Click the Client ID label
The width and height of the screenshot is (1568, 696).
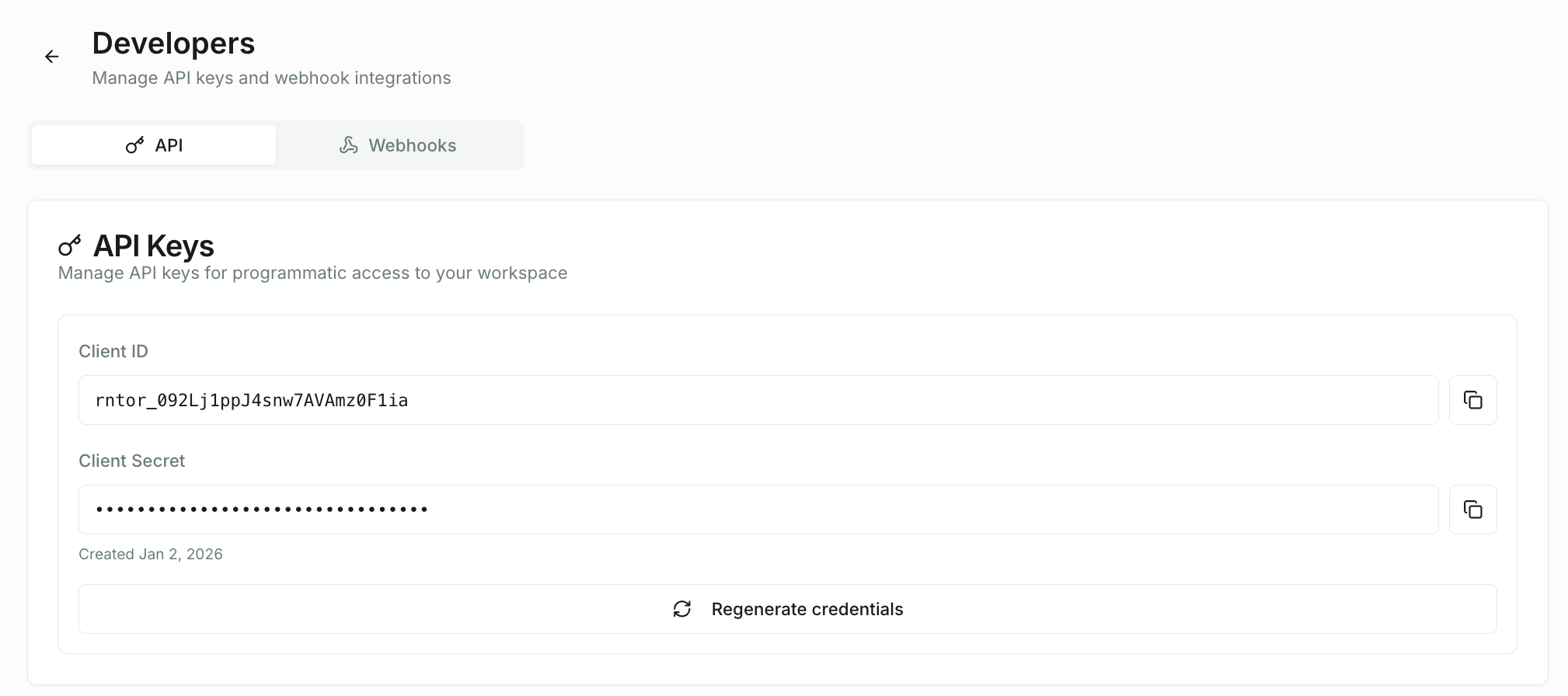pos(113,350)
